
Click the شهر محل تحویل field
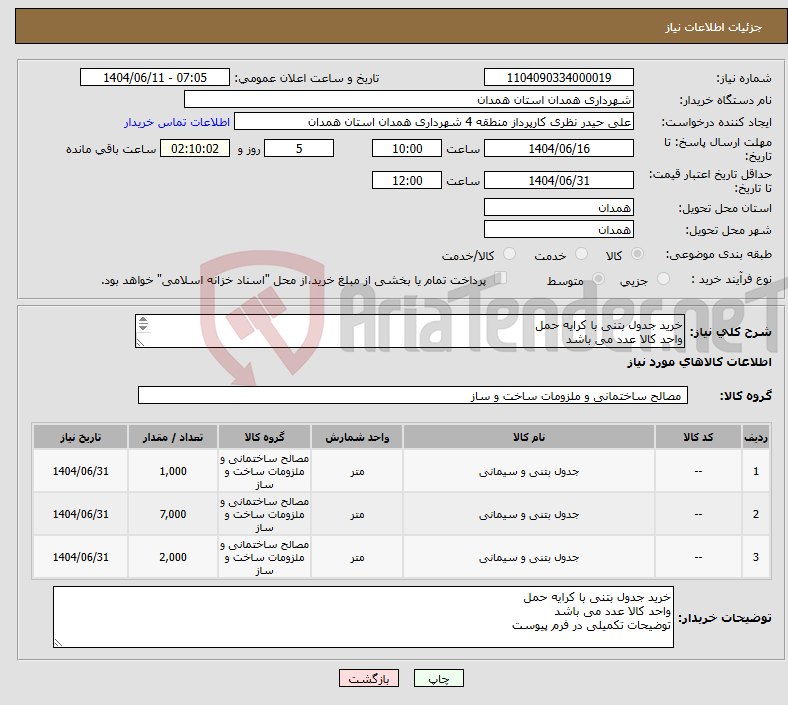[x=558, y=230]
